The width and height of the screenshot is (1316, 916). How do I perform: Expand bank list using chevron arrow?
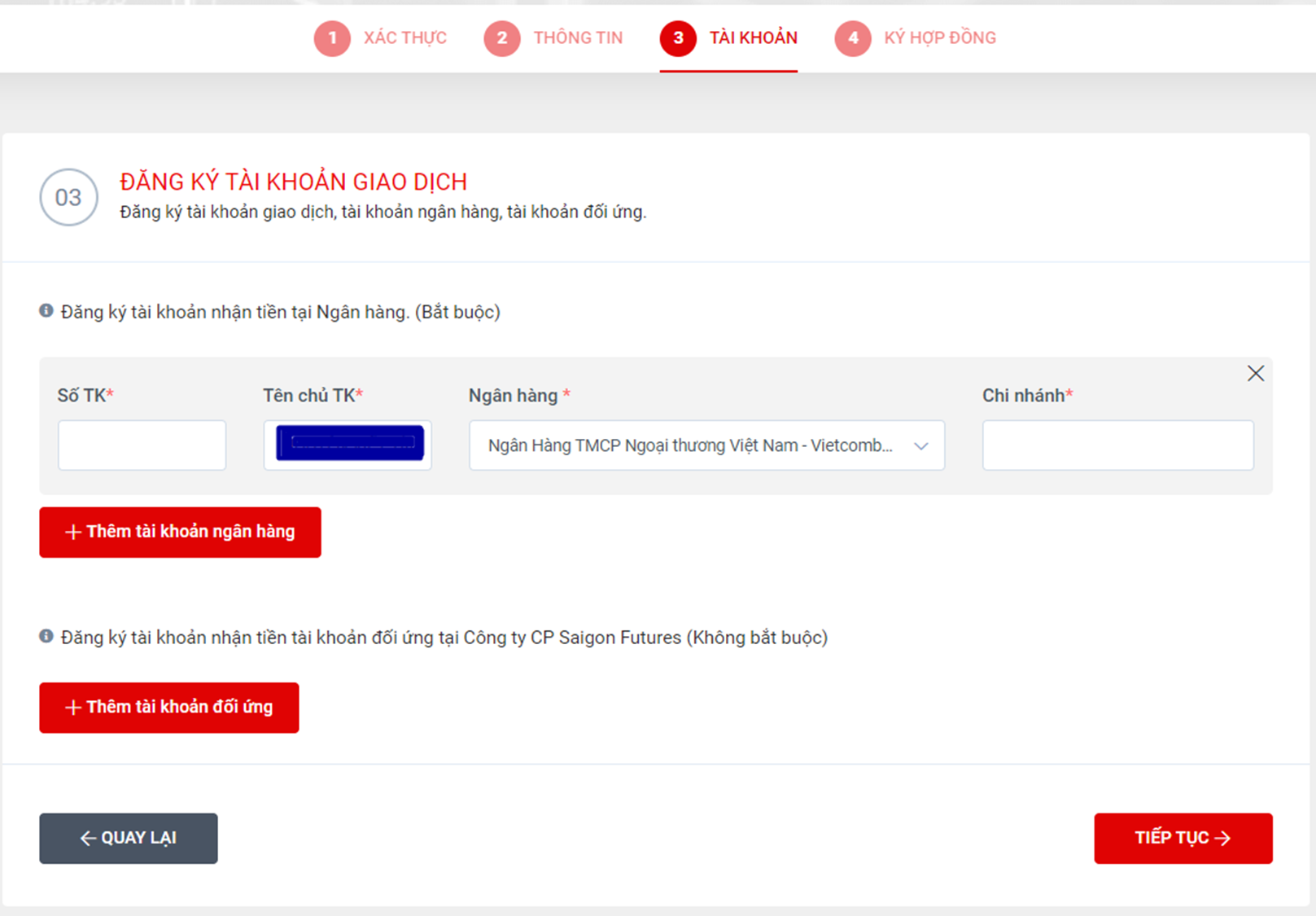pyautogui.click(x=920, y=445)
